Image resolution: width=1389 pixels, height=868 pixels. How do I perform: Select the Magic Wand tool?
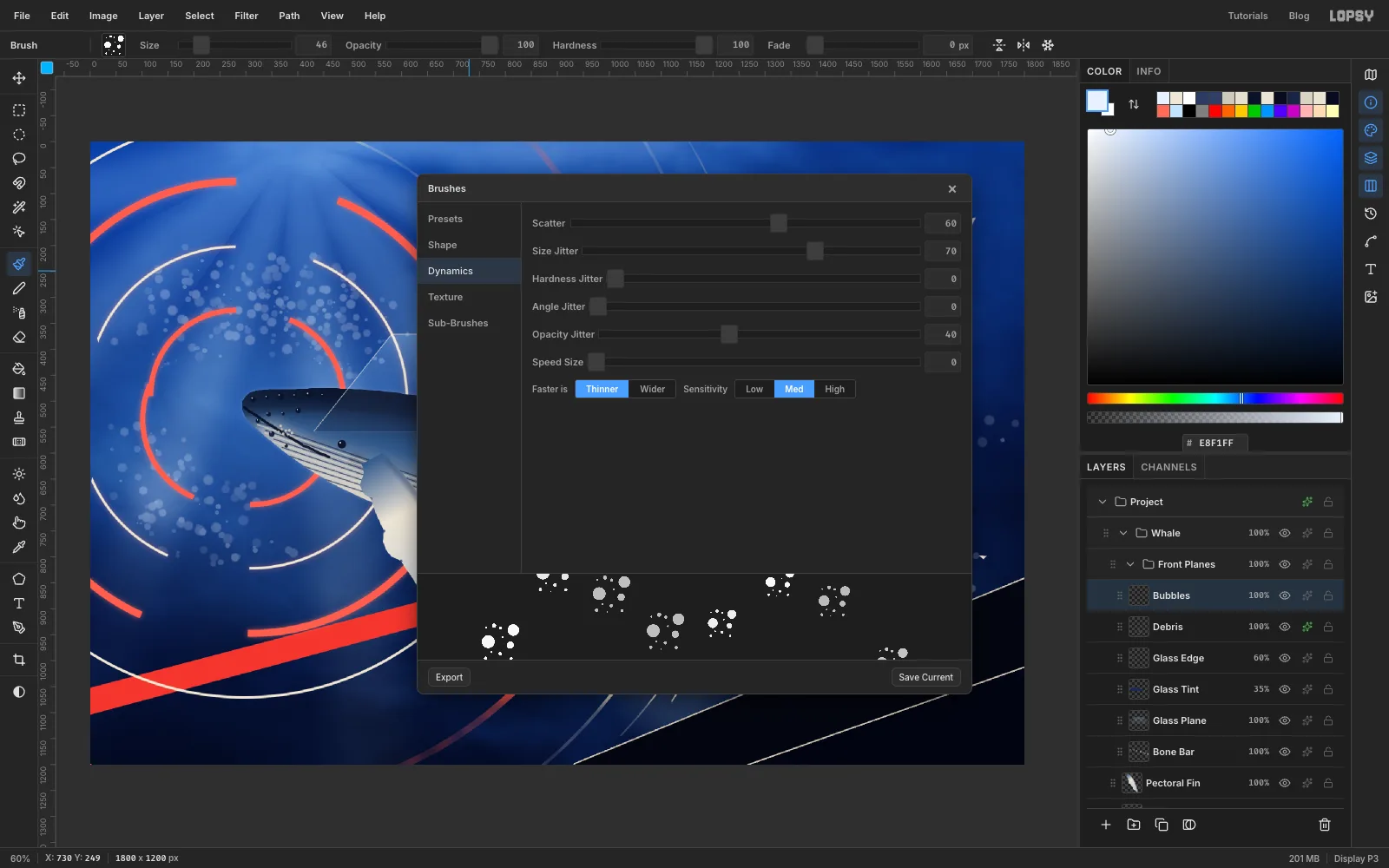click(x=19, y=207)
